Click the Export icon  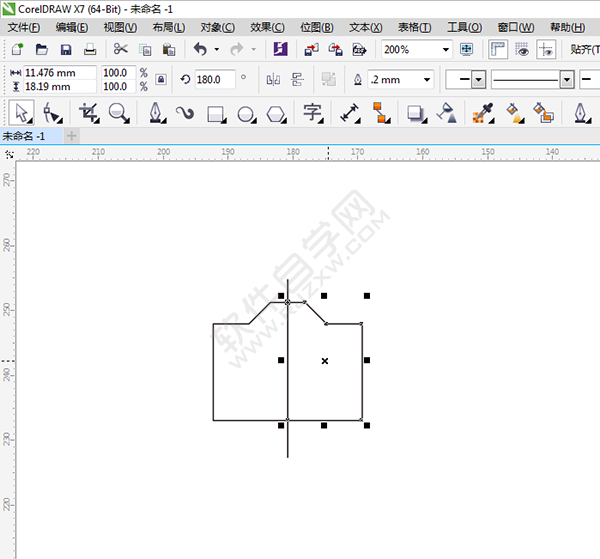tap(336, 50)
